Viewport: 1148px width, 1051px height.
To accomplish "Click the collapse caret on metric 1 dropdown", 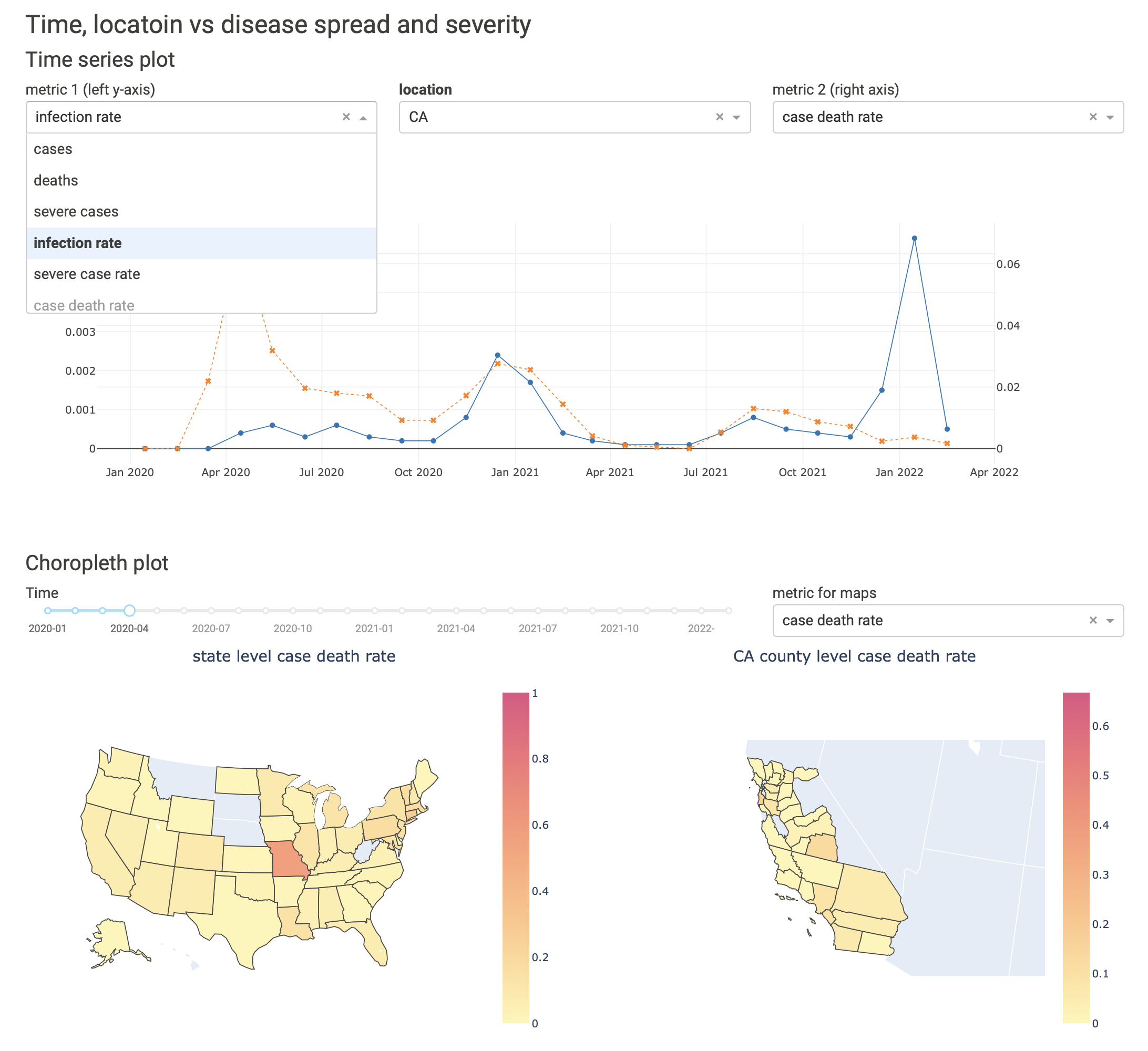I will [364, 117].
